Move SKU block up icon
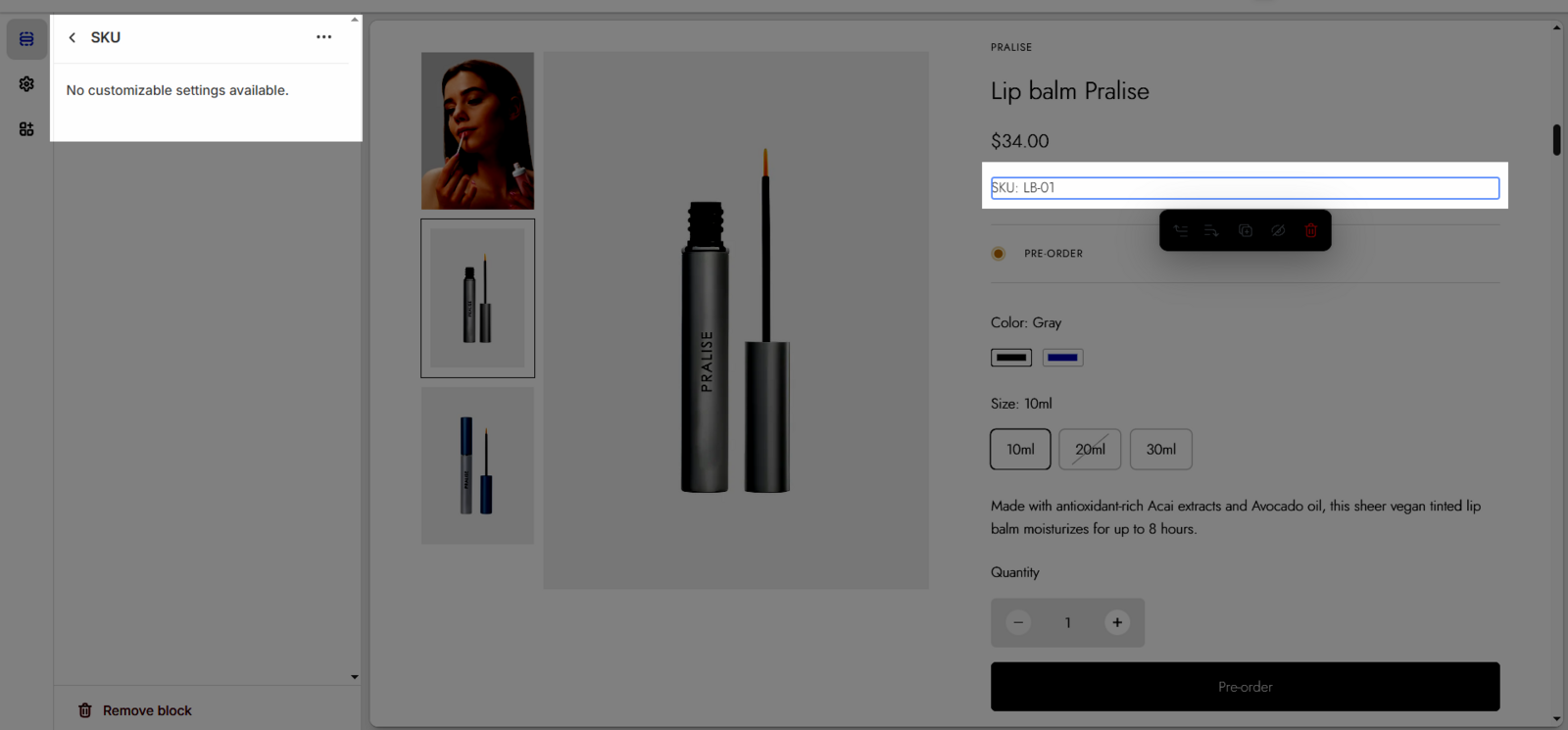The width and height of the screenshot is (1568, 730). coord(1181,230)
